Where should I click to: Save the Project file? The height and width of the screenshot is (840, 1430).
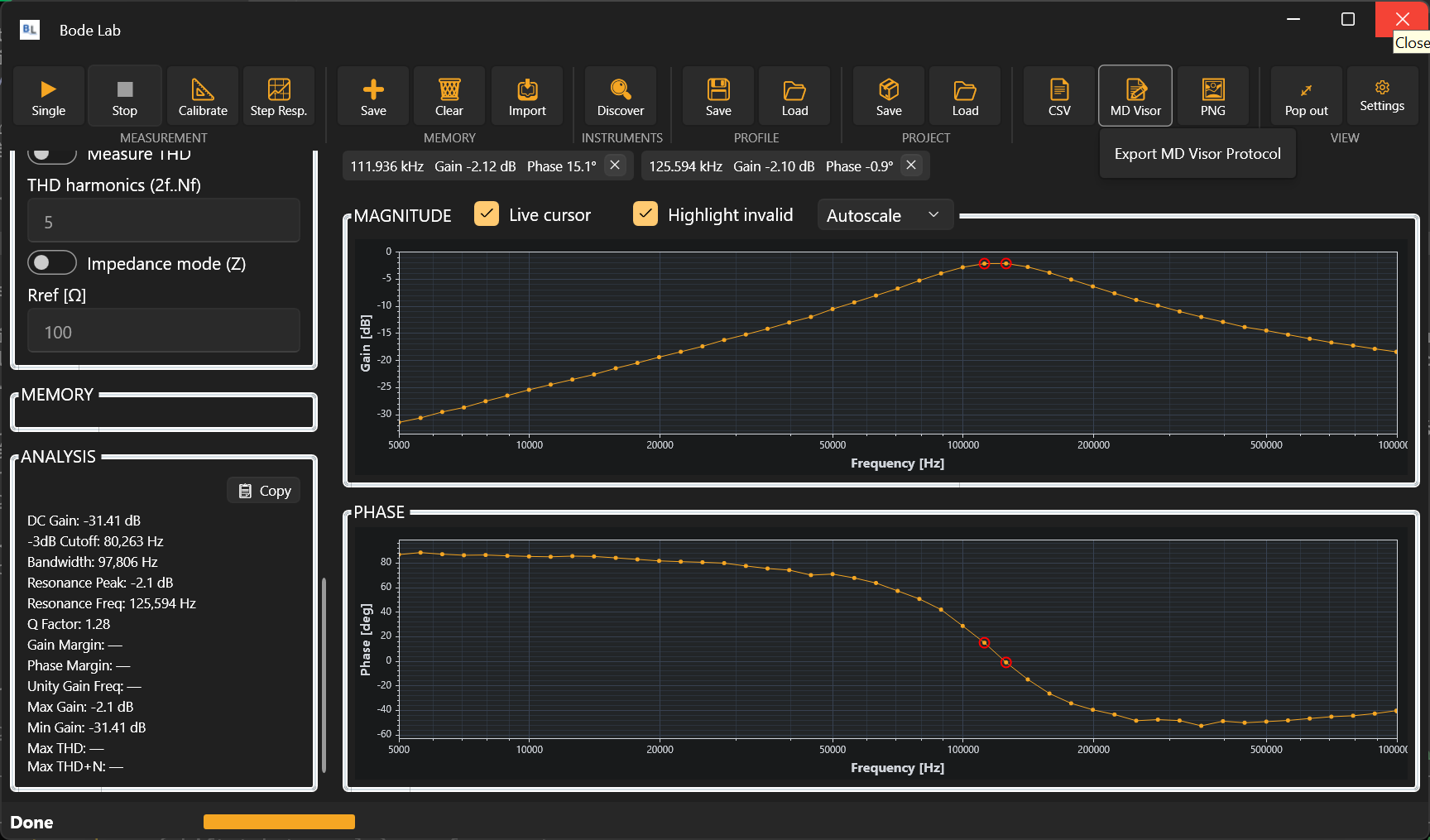tap(889, 96)
